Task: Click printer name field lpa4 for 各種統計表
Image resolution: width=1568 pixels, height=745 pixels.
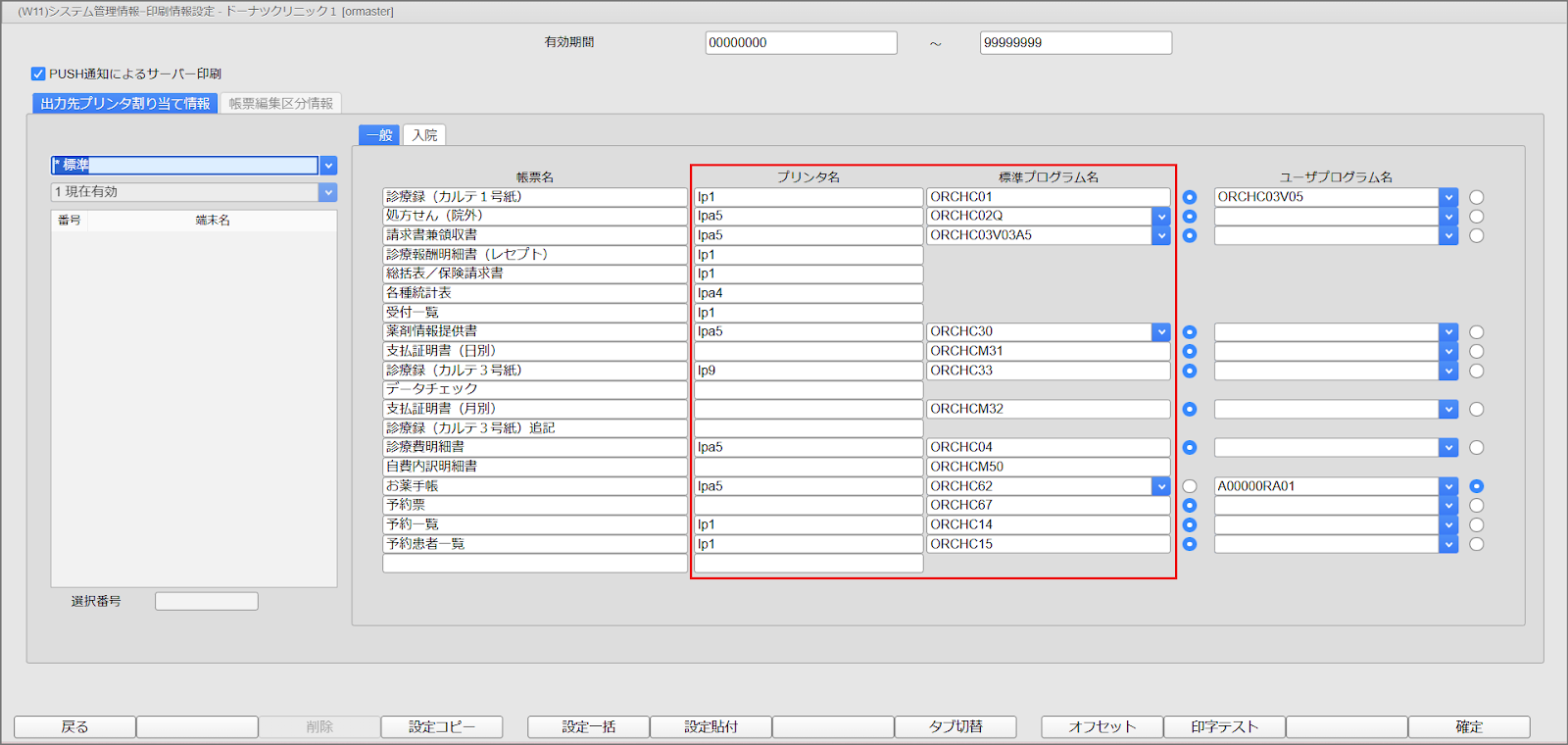Action: pyautogui.click(x=808, y=293)
